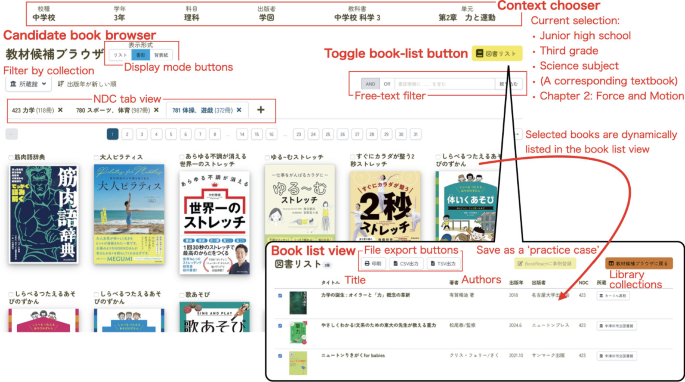The height and width of the screenshot is (382, 685).
Task: Go to page 2 in pagination
Action: (127, 134)
